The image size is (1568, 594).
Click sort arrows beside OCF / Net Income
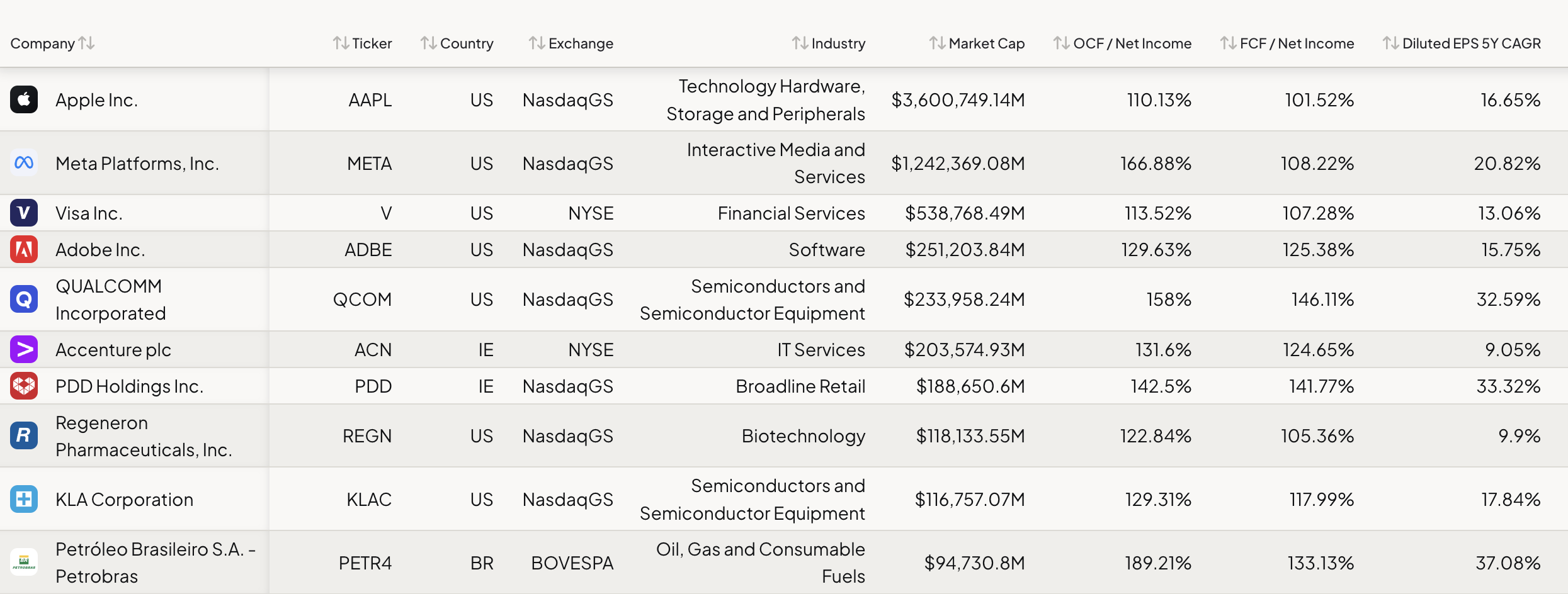[x=1062, y=43]
